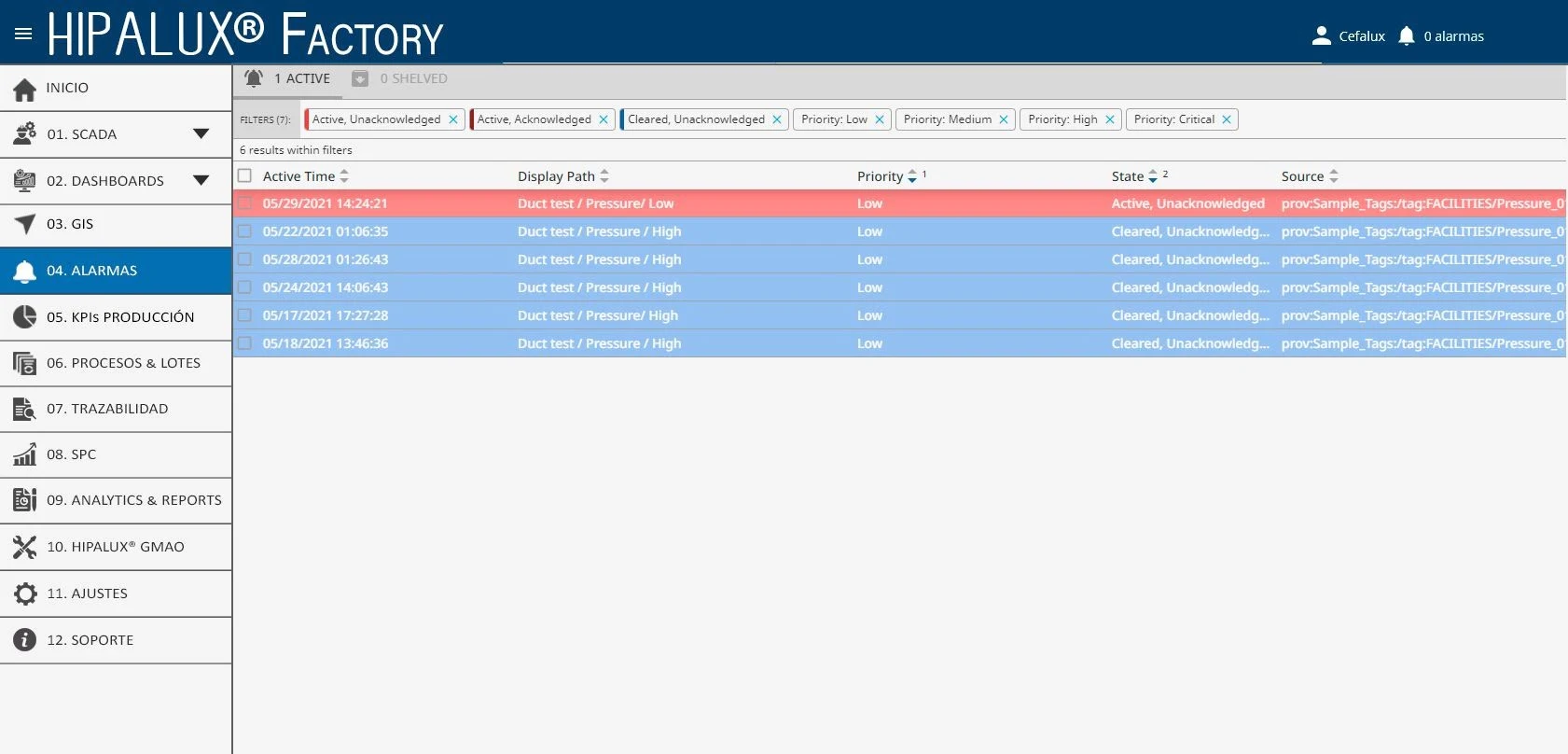Click the KPIs Producción pie chart icon
1568x754 pixels.
click(x=25, y=317)
